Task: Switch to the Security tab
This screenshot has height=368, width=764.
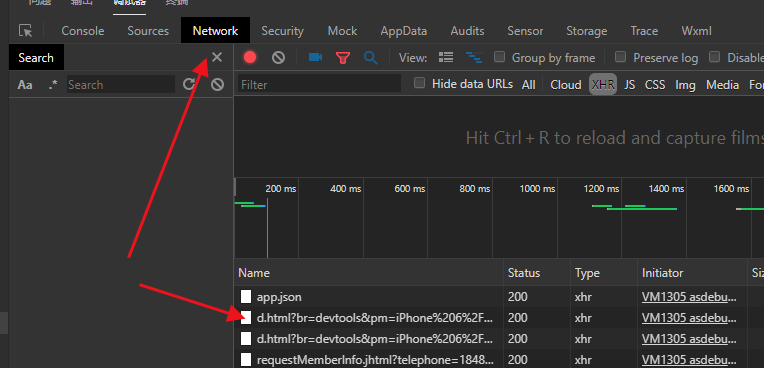Action: (x=282, y=31)
